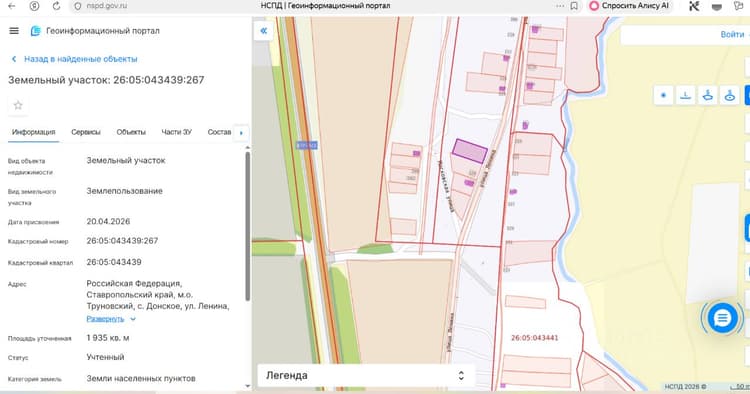Click the Геоинформационный портал logo icon
Screen dimensions: 750x394
coord(35,31)
